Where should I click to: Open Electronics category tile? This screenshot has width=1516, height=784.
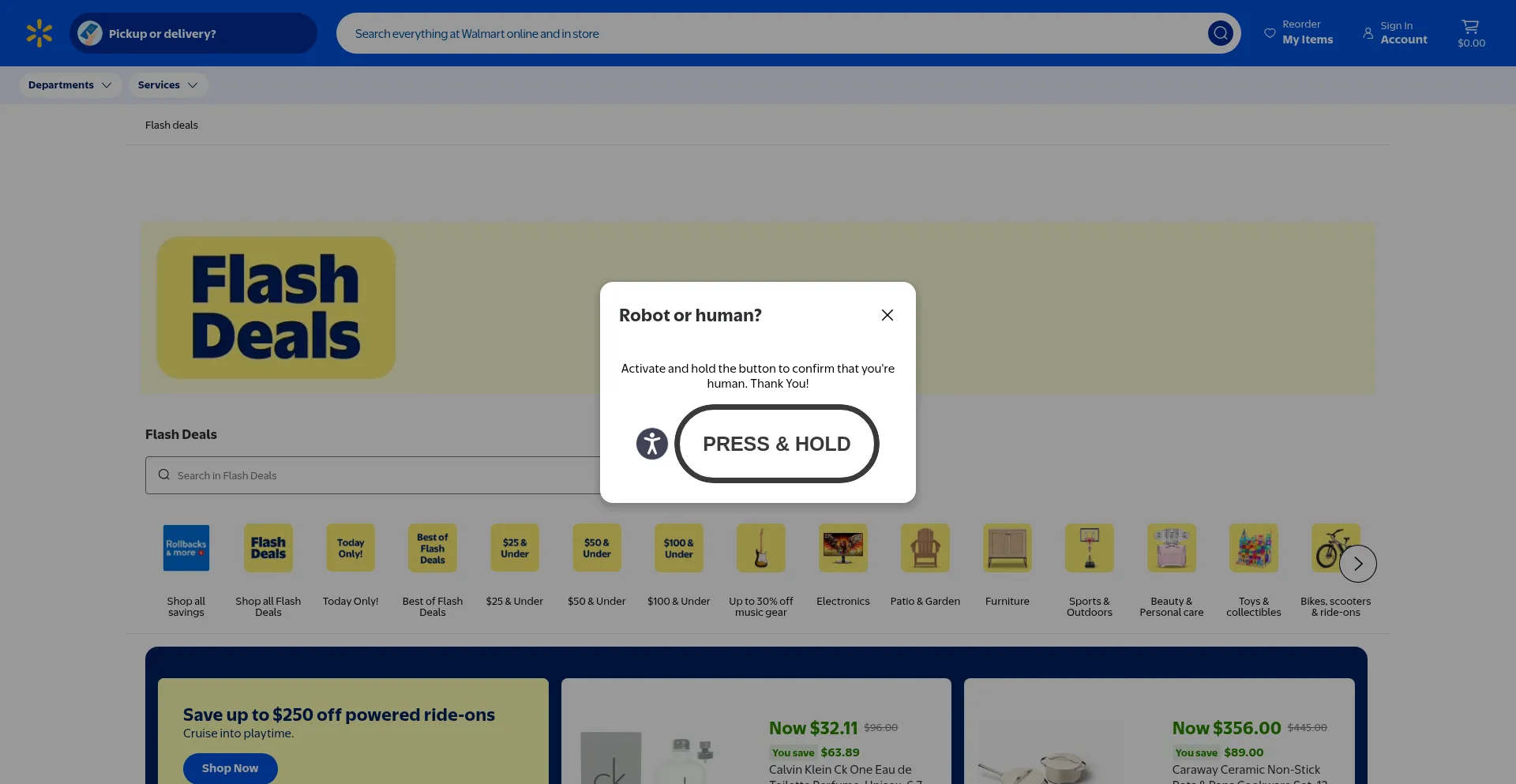[843, 565]
